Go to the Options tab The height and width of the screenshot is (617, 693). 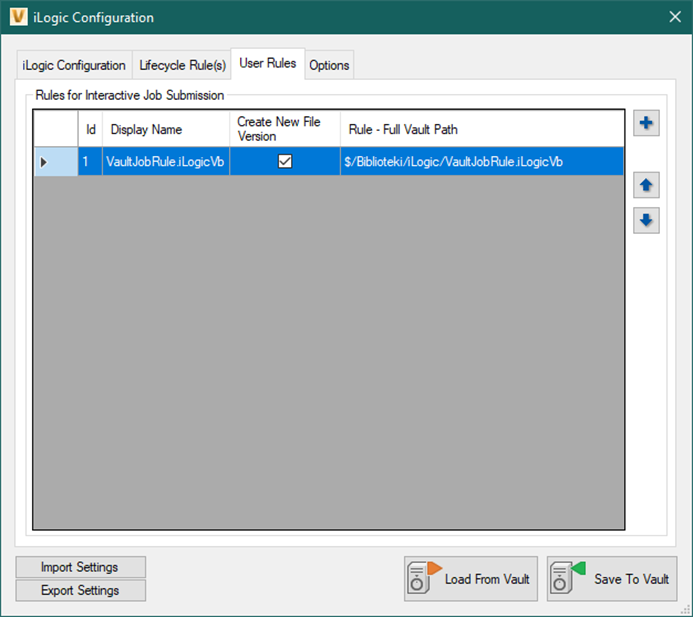tap(329, 65)
